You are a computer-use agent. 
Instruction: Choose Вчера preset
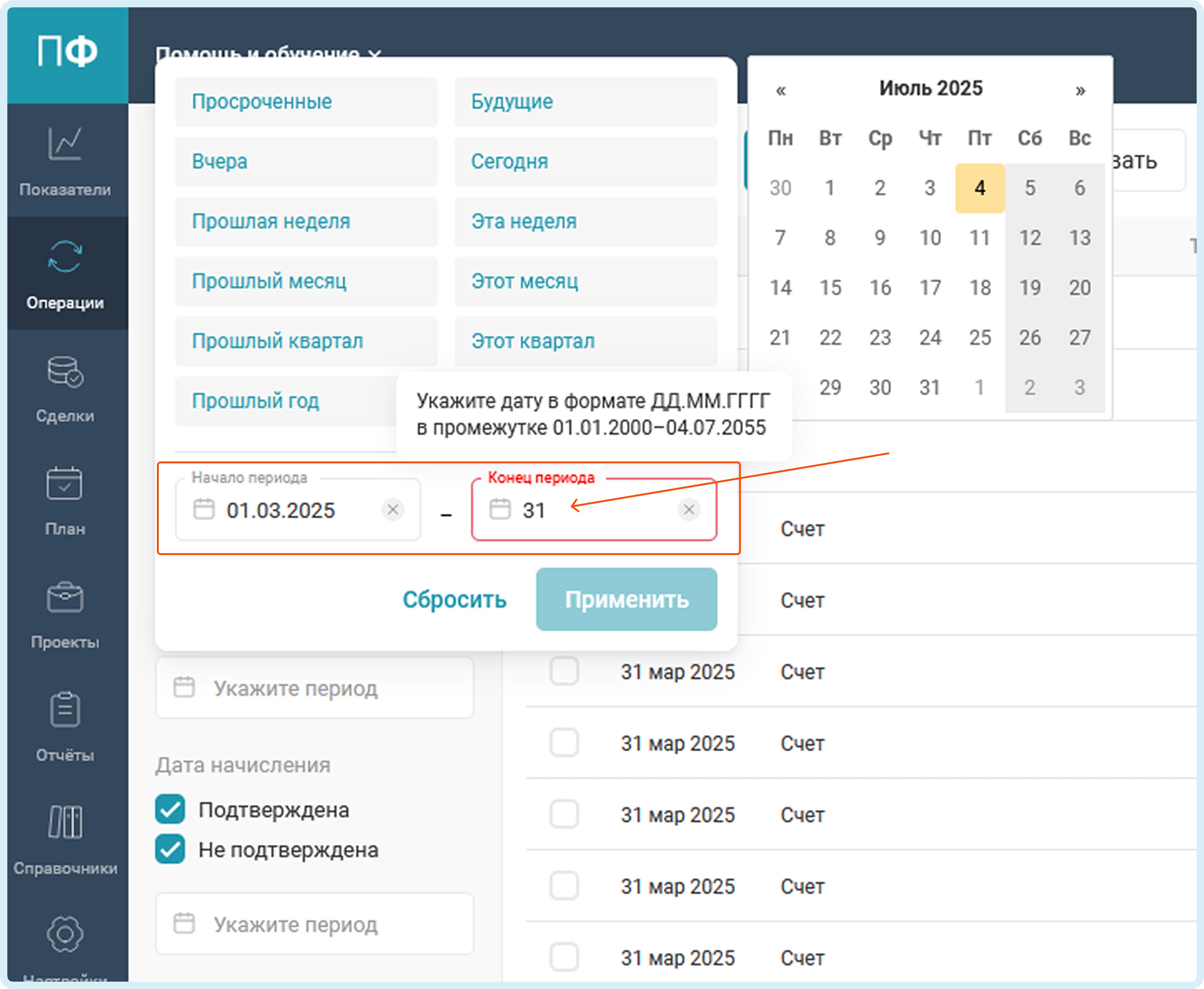click(307, 161)
